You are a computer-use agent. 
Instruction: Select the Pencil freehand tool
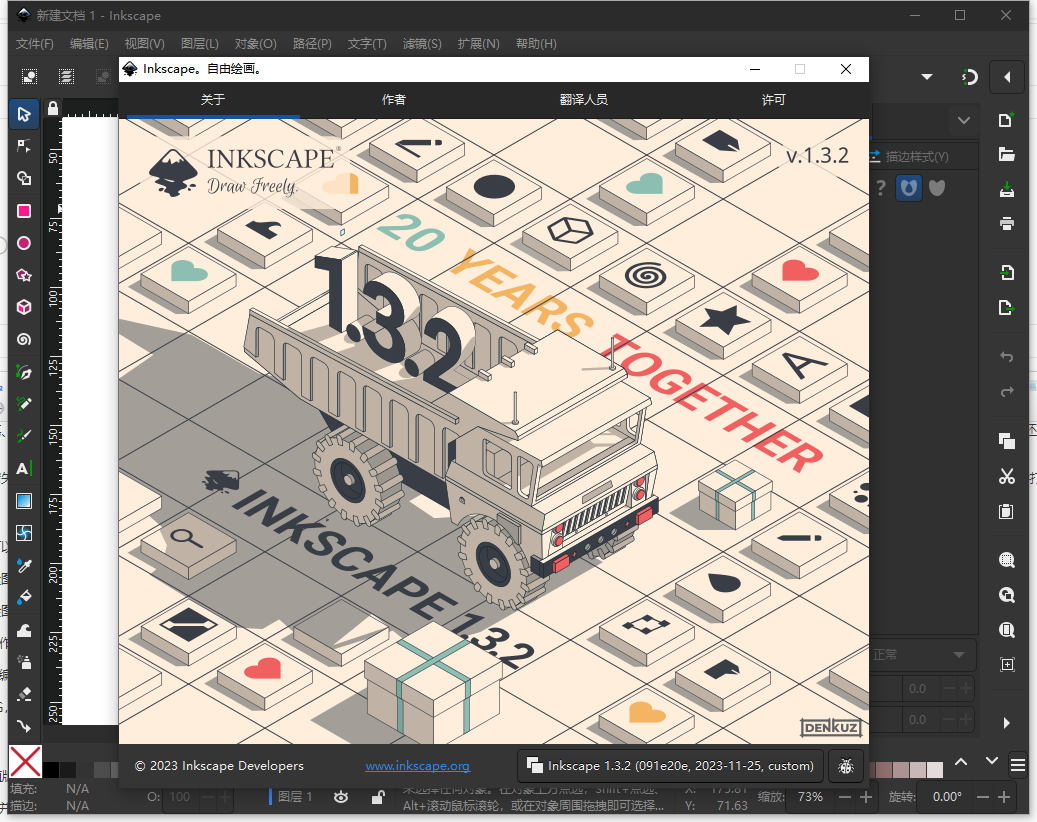(x=24, y=404)
